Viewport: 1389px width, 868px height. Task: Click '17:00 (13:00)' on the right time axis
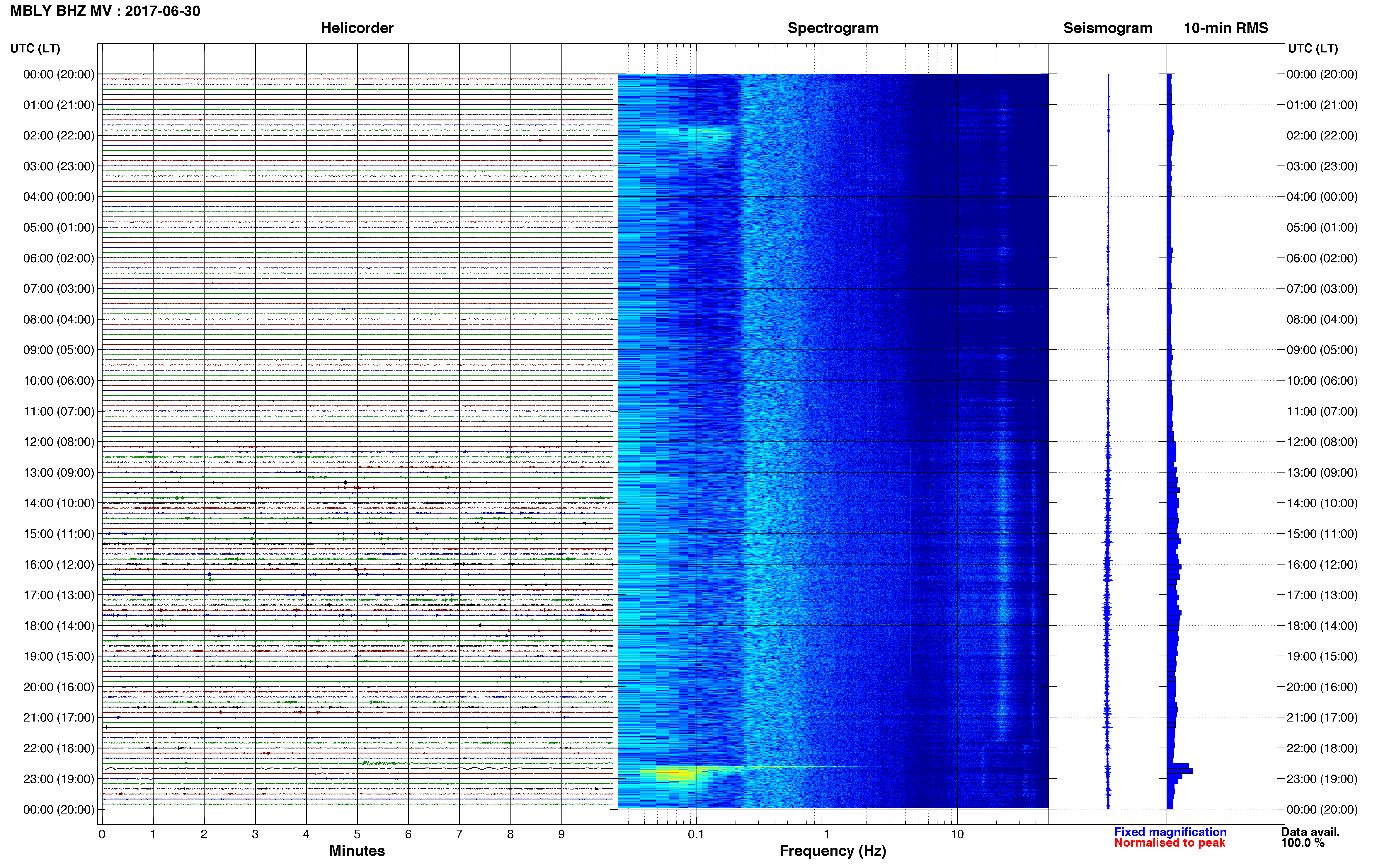click(x=1322, y=595)
